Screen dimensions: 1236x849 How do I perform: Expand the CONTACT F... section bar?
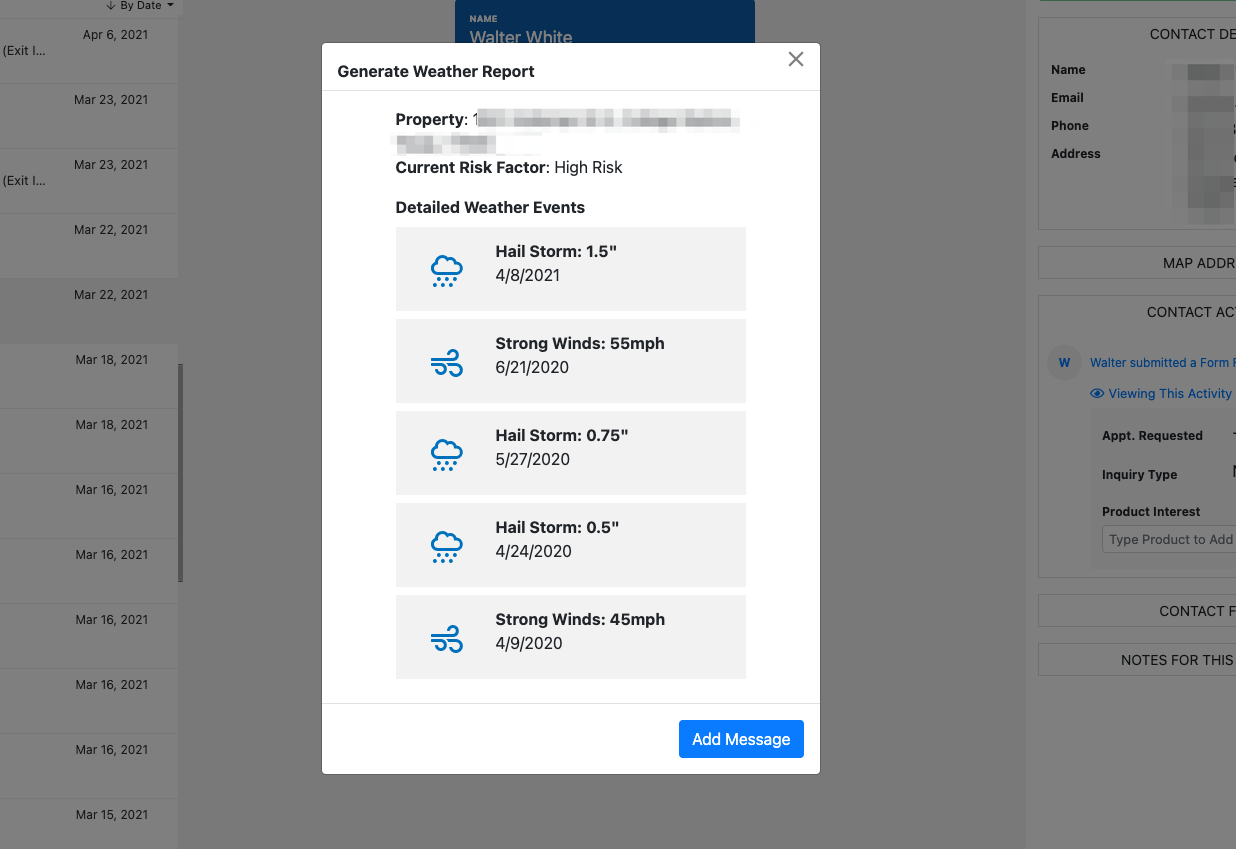point(1138,611)
